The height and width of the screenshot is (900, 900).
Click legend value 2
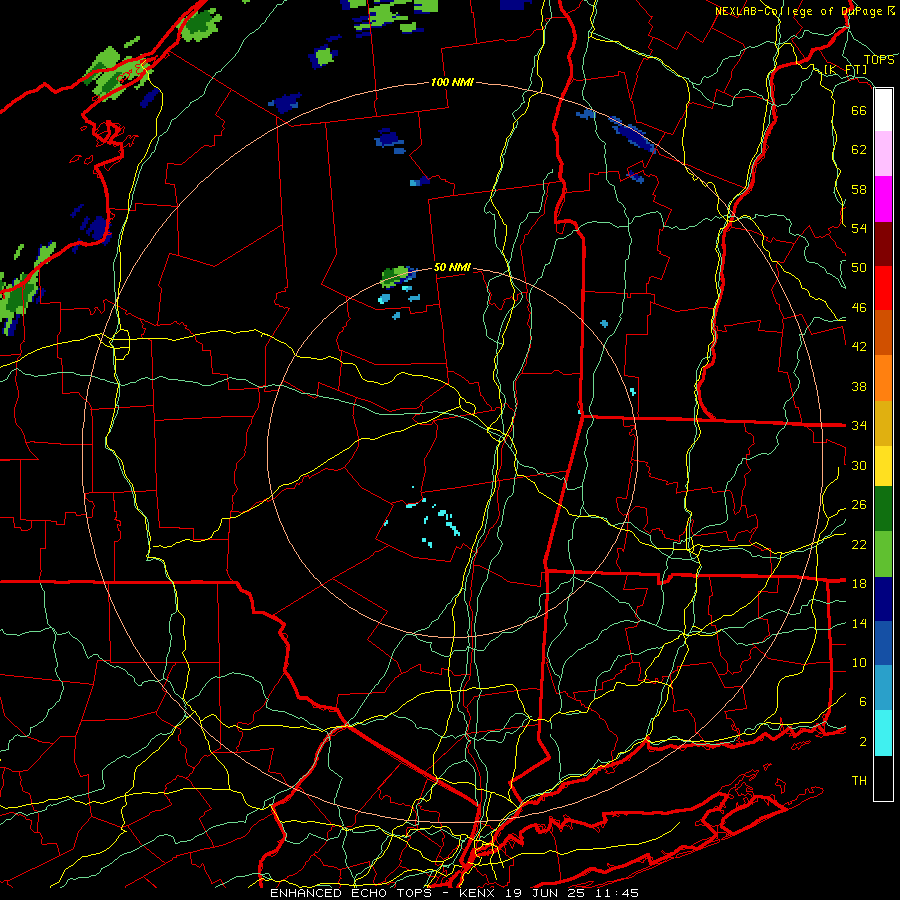(863, 742)
